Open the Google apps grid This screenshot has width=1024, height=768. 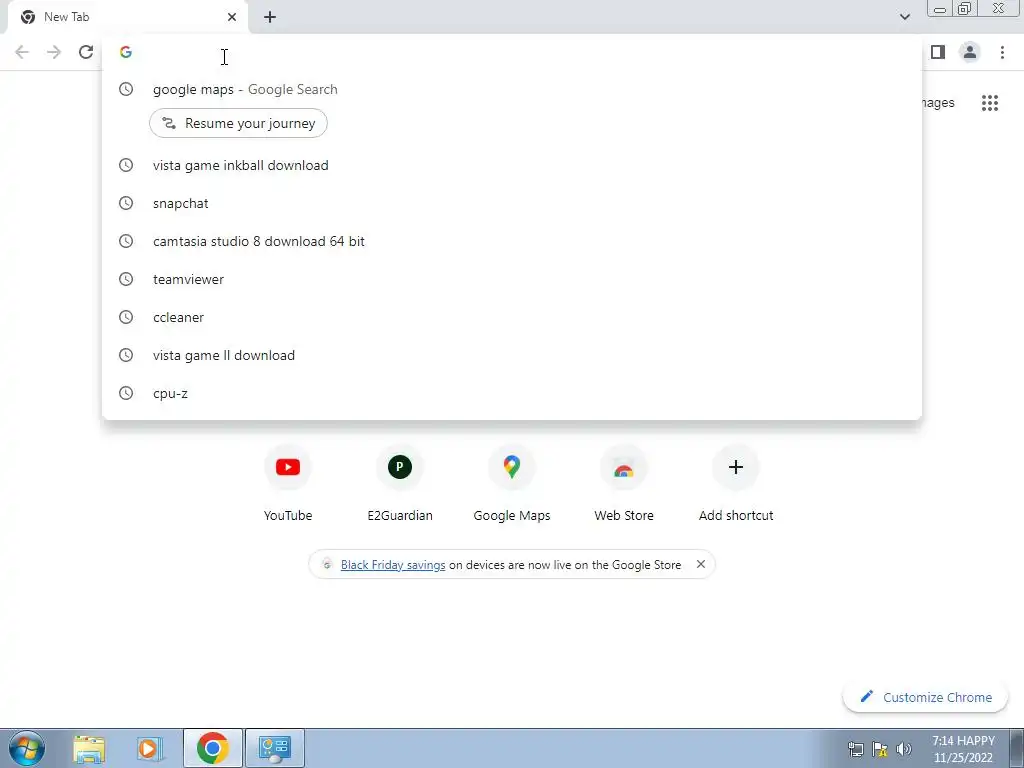(x=990, y=103)
